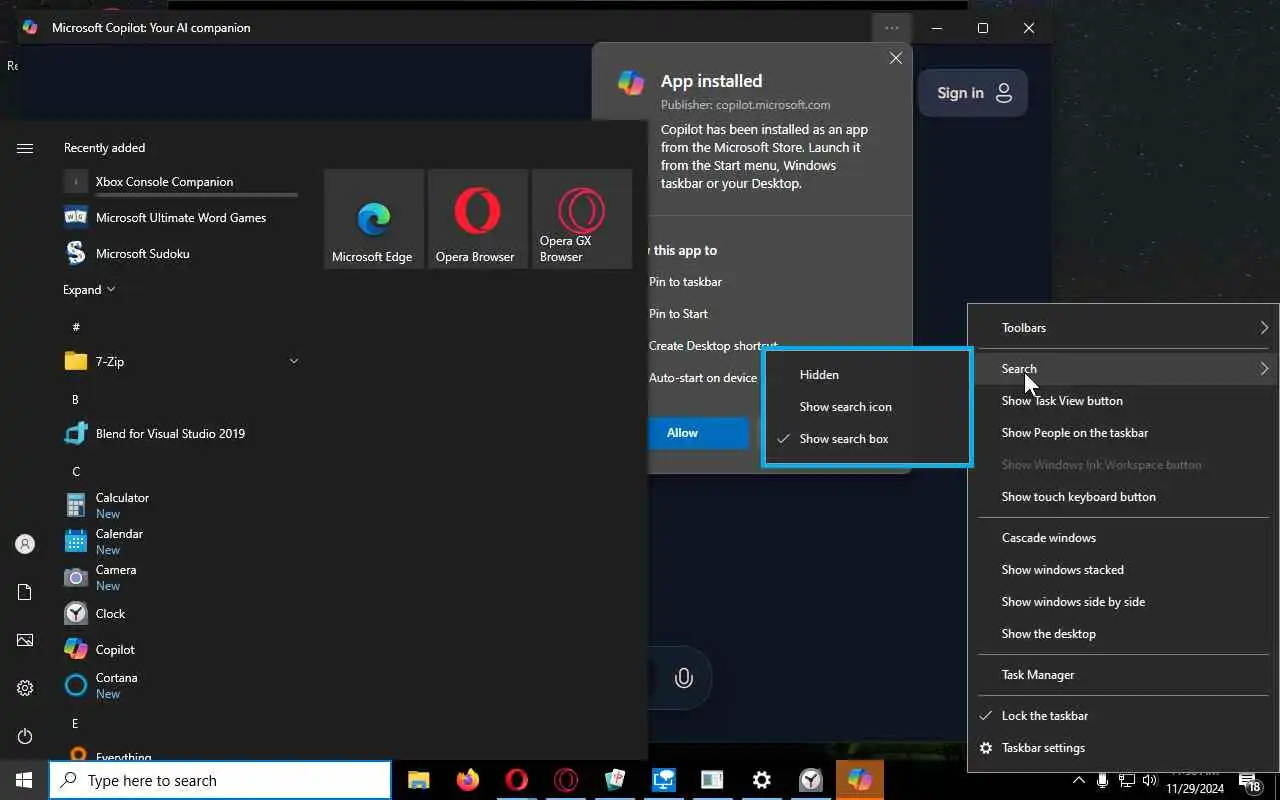Click the Type here to search box

pyautogui.click(x=220, y=780)
